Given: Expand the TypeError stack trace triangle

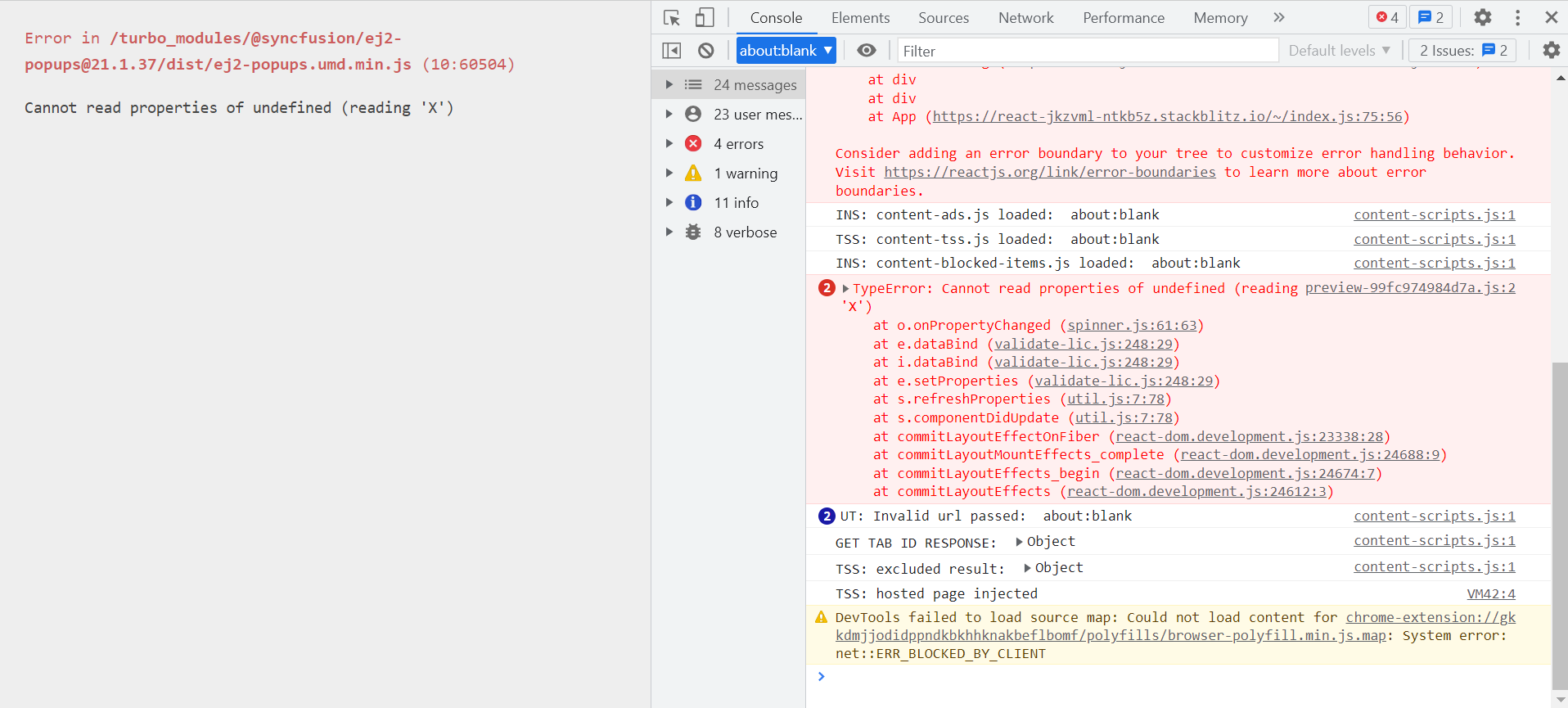Looking at the screenshot, I should (x=845, y=288).
